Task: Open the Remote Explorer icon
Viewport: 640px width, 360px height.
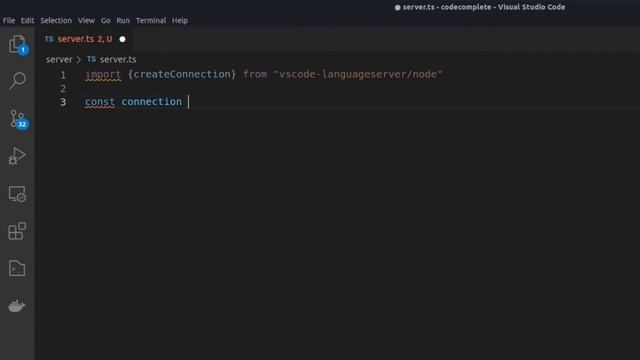Action: tap(17, 194)
